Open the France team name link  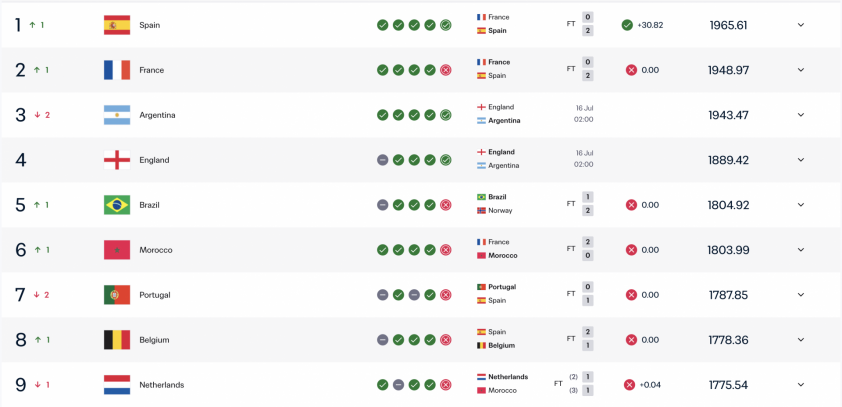[151, 70]
